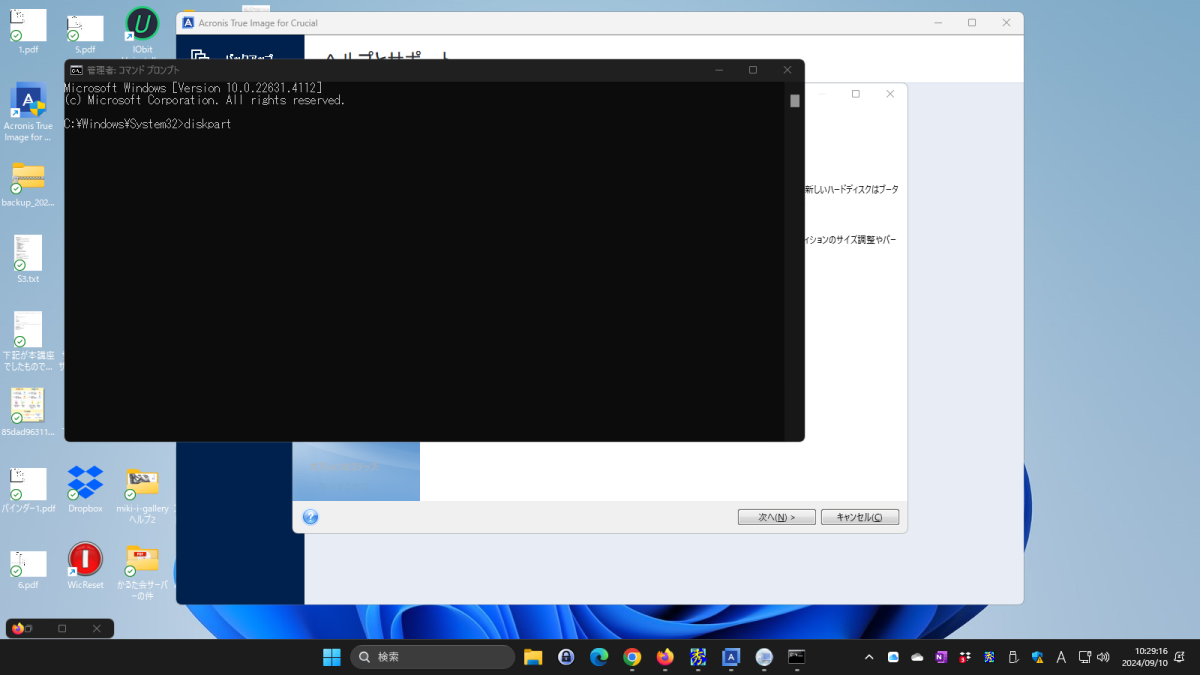
Task: Click the Command Prompt title bar icon
Action: coord(76,70)
